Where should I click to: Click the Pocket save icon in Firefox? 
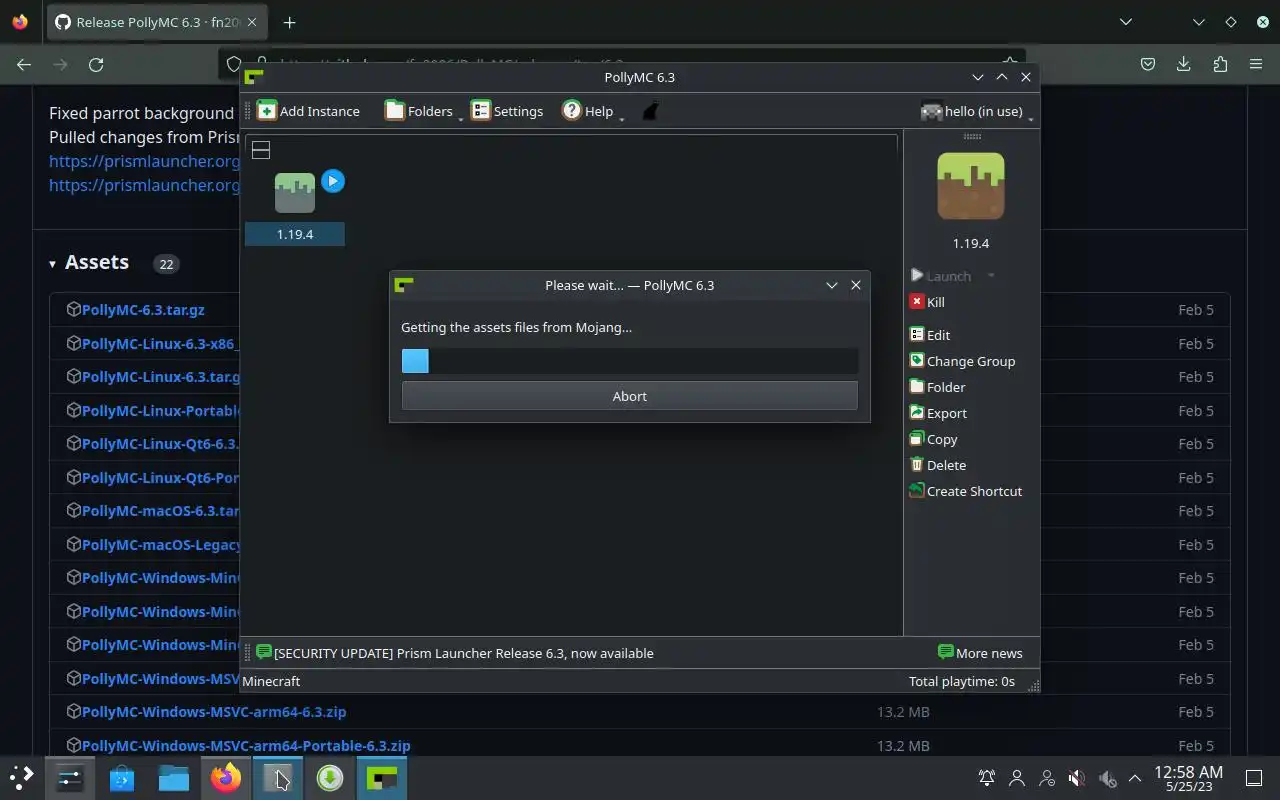coord(1148,64)
